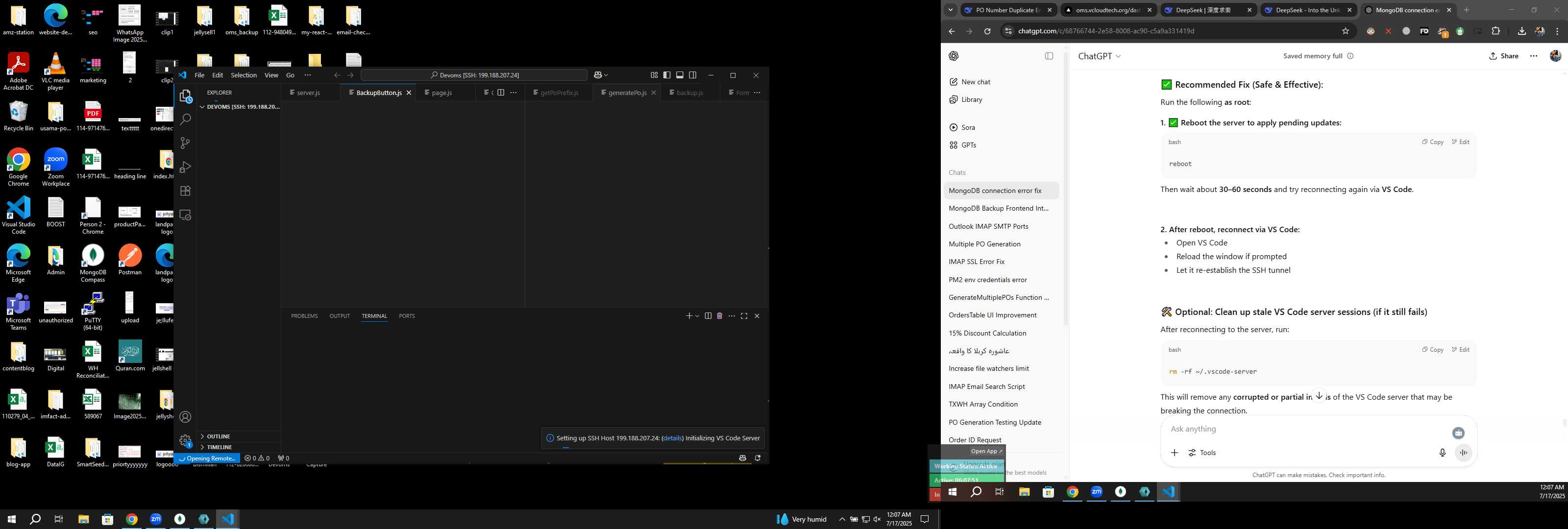Open ChatGPT model selector dropdown
Viewport: 1568px width, 529px height.
[x=1099, y=56]
